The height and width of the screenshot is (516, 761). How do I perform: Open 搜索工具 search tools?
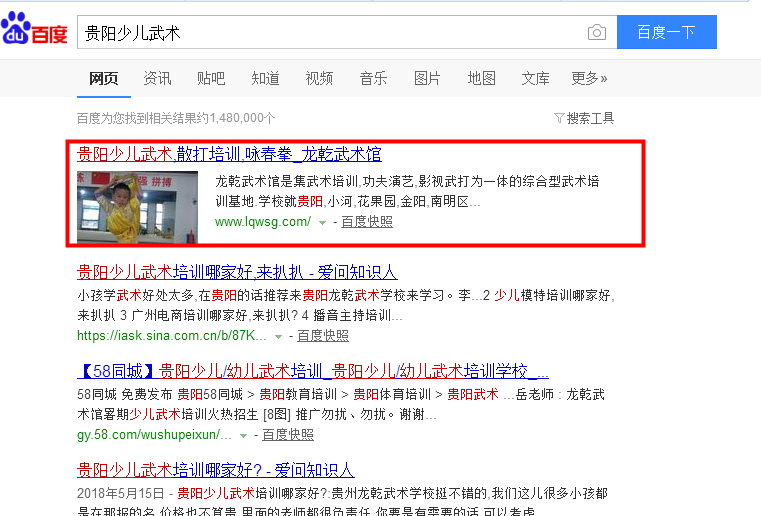coord(590,118)
